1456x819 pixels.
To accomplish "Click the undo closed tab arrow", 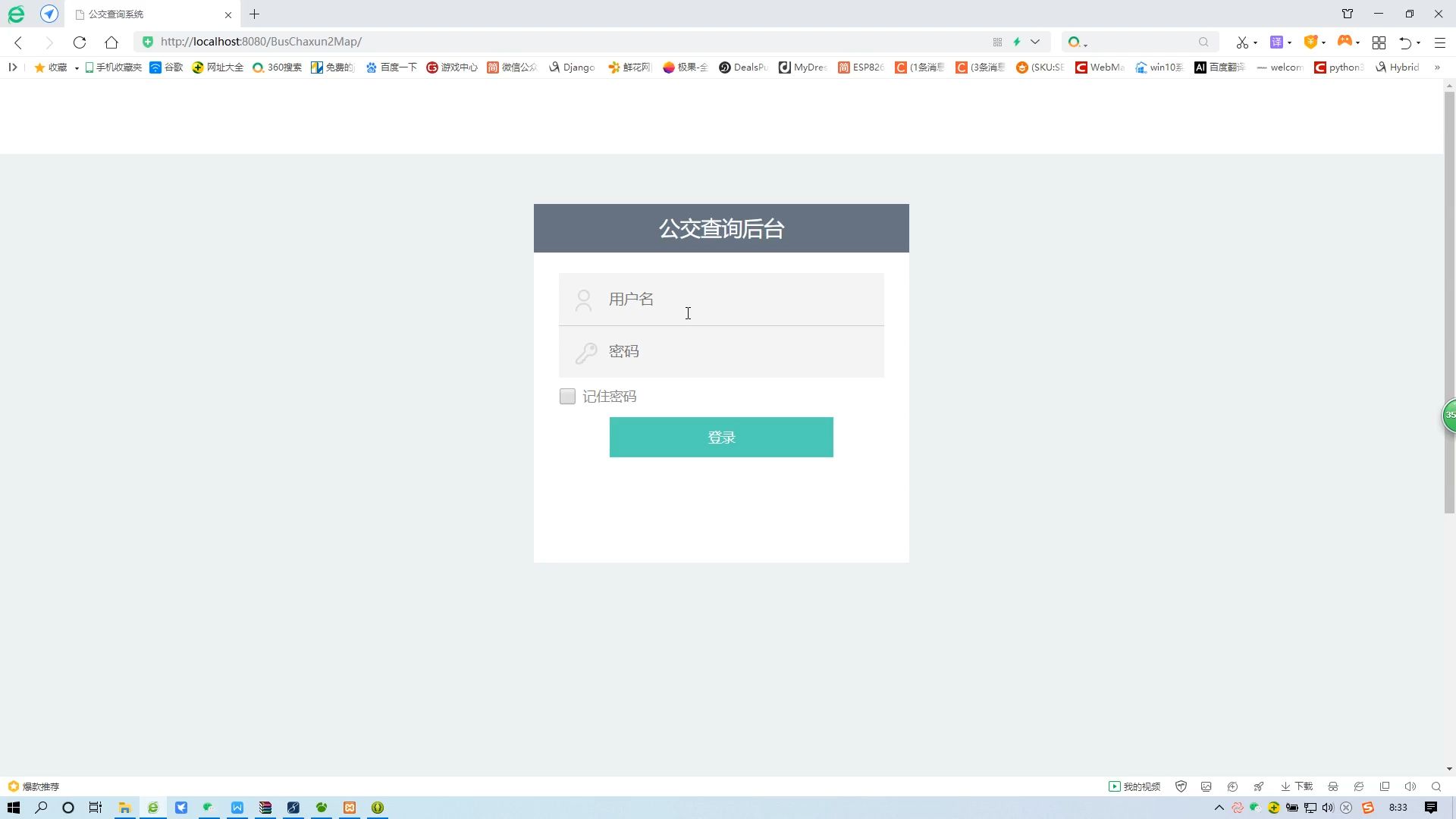I will (1405, 42).
